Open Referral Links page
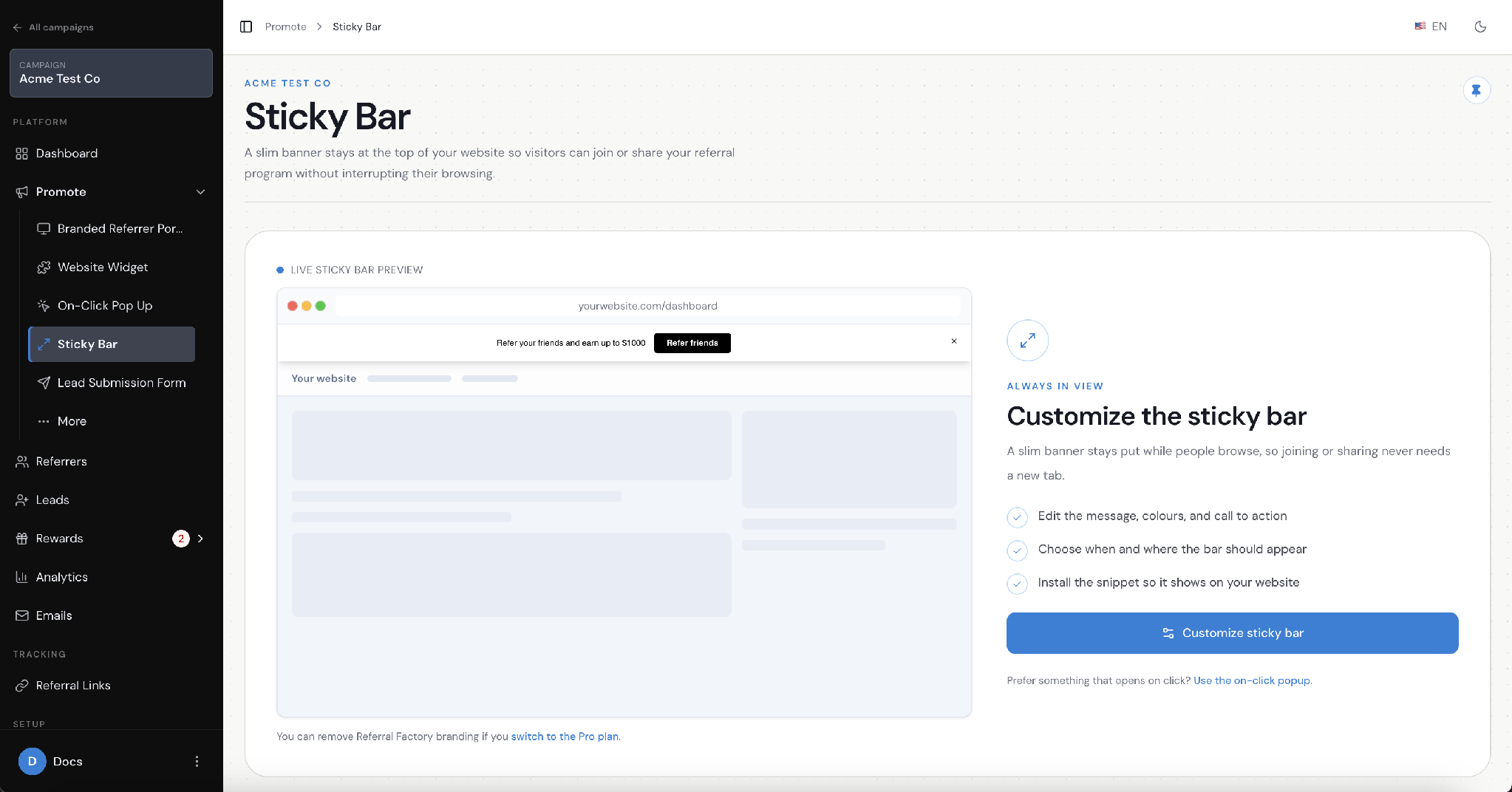 (x=111, y=686)
